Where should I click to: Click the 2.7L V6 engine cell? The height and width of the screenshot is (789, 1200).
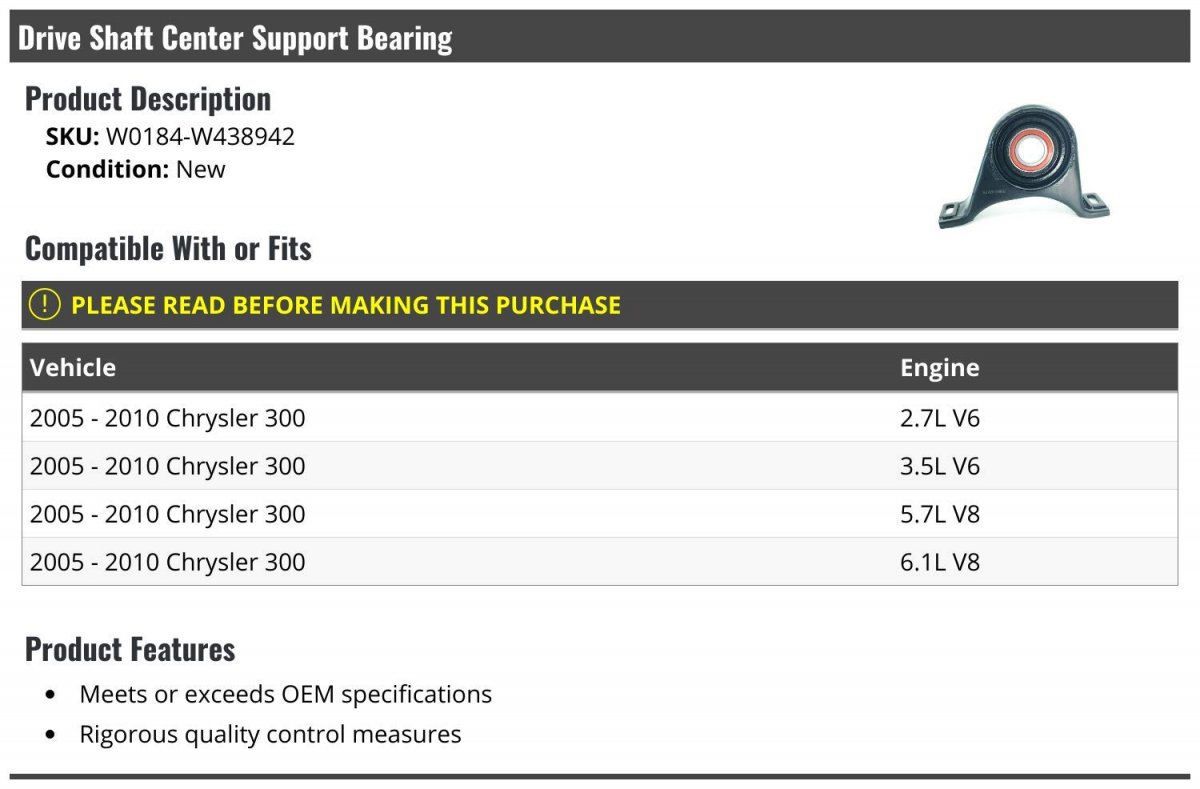tap(940, 418)
